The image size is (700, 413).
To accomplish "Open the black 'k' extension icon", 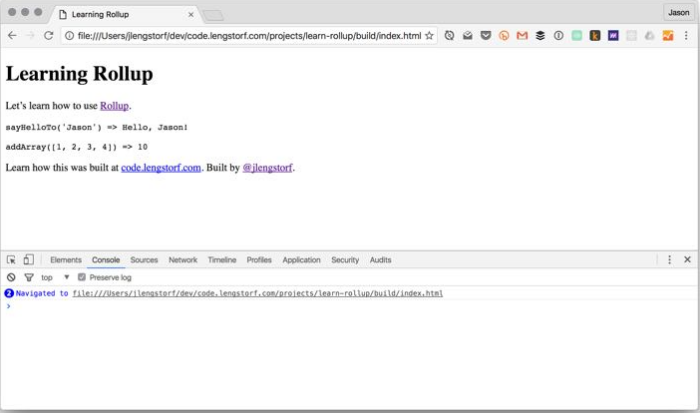I will tap(595, 36).
